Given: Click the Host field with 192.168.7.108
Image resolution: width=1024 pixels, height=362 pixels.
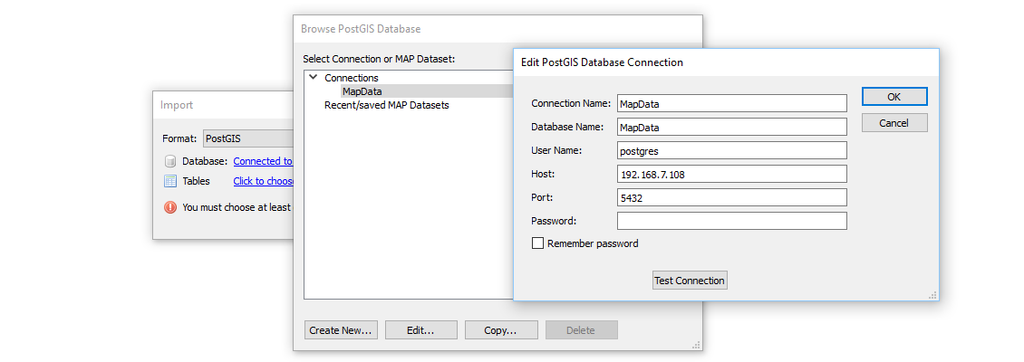Looking at the screenshot, I should click(731, 174).
